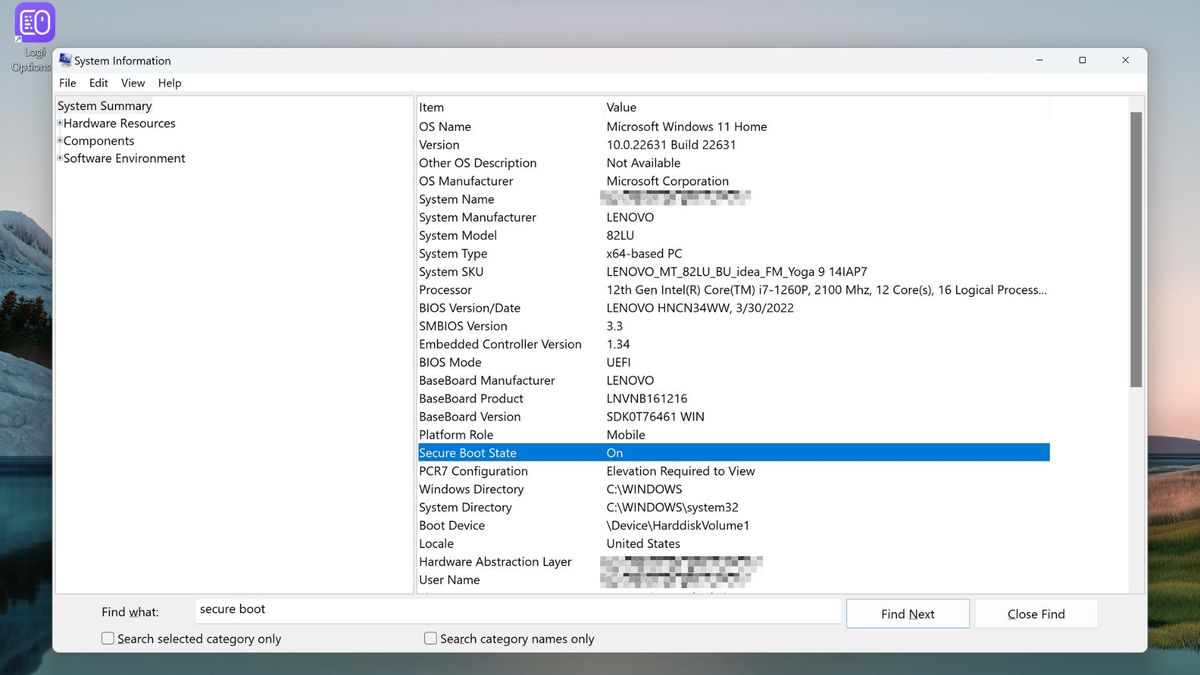This screenshot has width=1200, height=675.
Task: Select the BaseBoard Product row
Action: [x=733, y=398]
